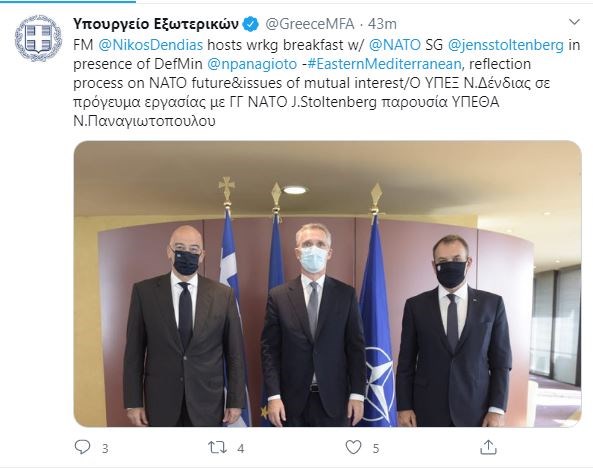
Task: Like the tweet with heart icon
Action: [x=354, y=447]
